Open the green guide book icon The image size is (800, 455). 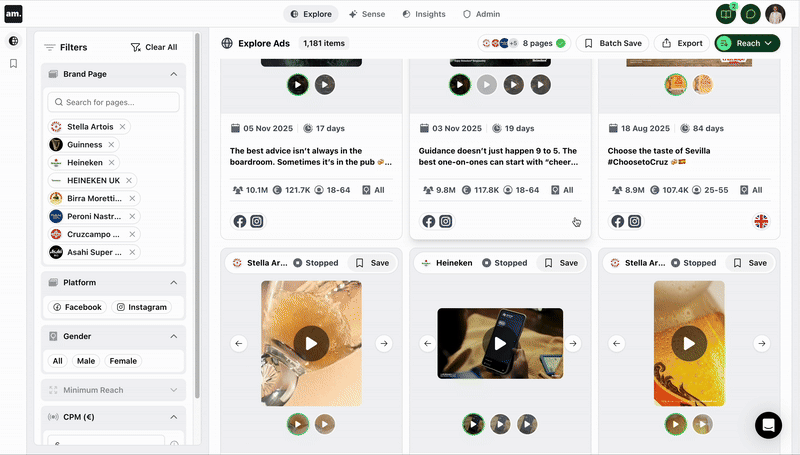pos(725,14)
